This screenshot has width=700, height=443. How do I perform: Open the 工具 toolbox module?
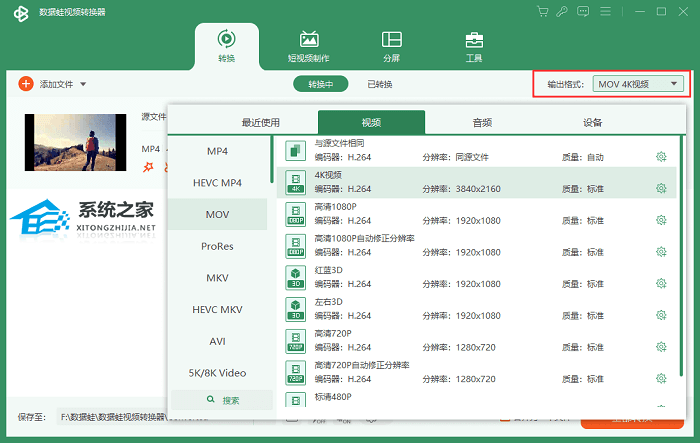(474, 45)
